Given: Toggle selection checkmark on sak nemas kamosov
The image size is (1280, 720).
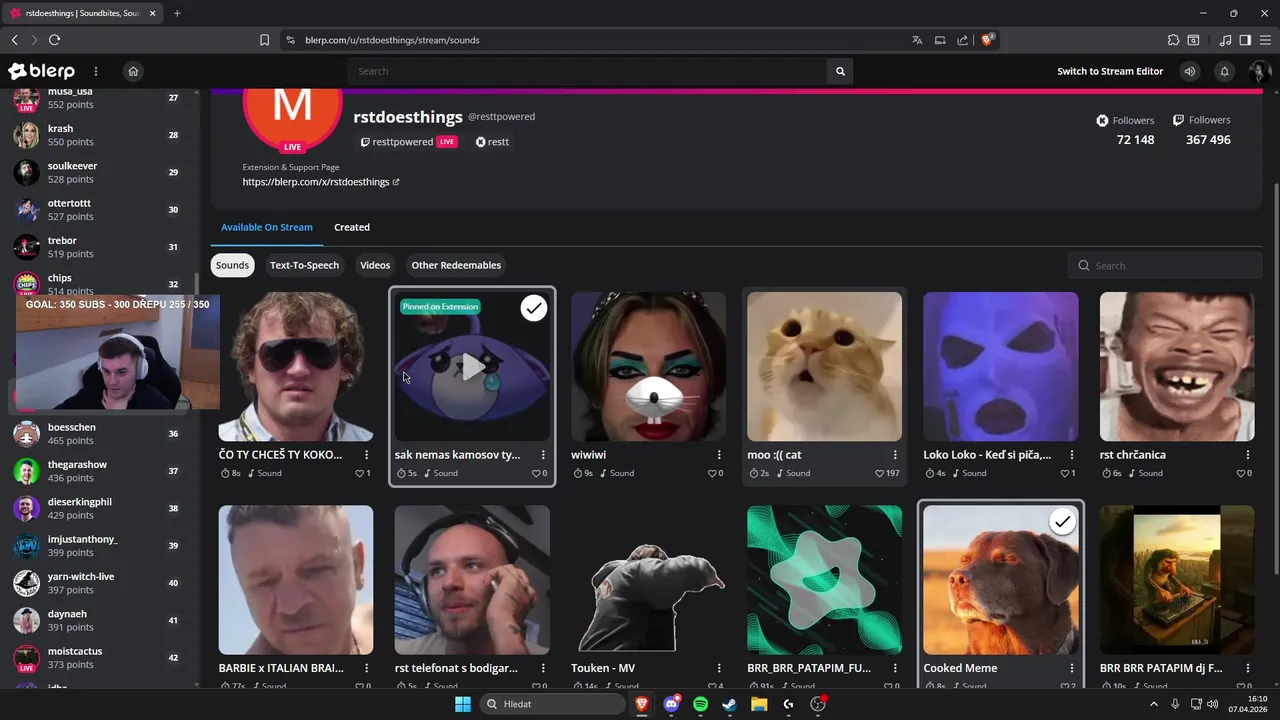Looking at the screenshot, I should coord(534,308).
